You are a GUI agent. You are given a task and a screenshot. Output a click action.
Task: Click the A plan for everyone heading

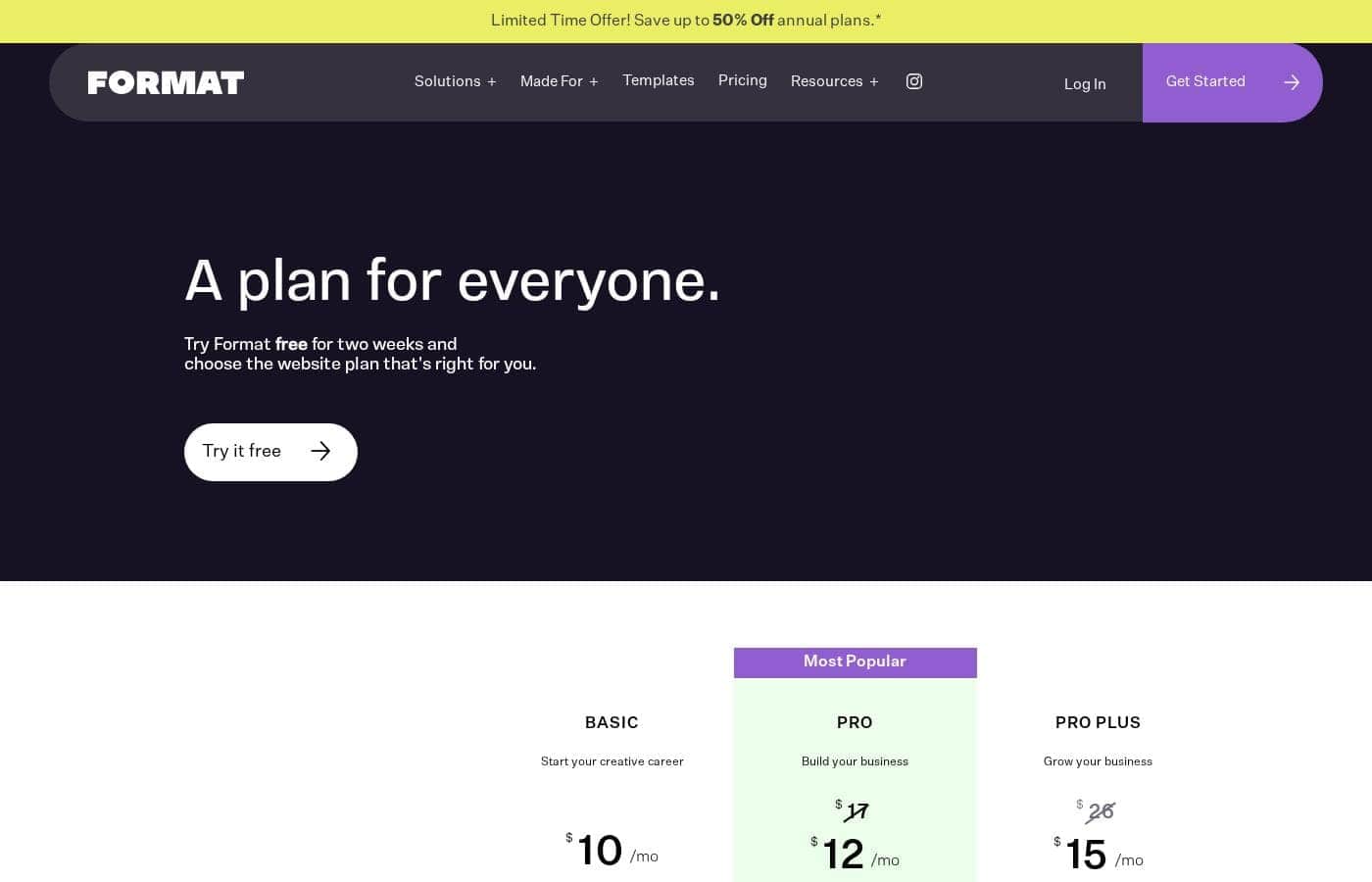(452, 280)
